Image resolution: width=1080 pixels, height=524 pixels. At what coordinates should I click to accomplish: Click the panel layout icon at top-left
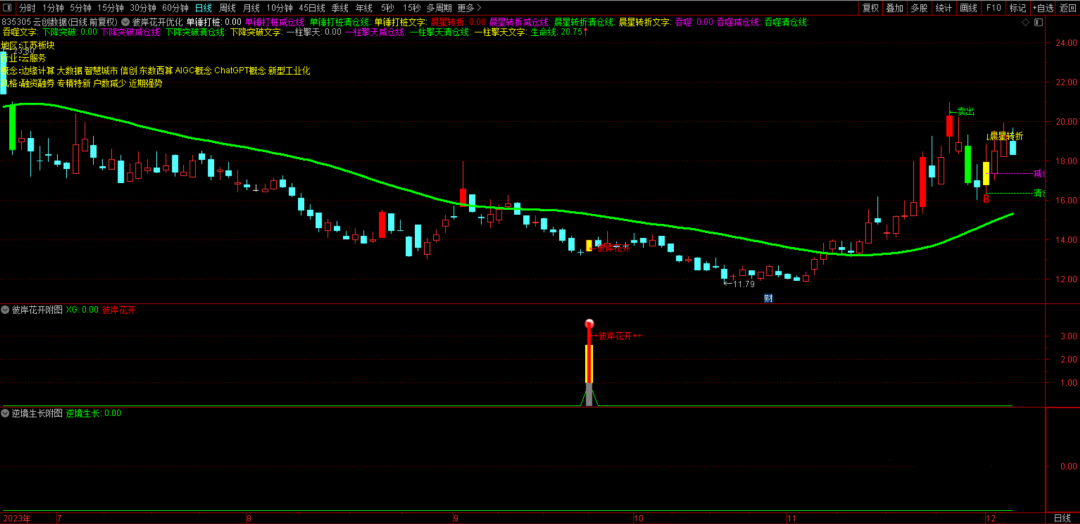(x=9, y=7)
